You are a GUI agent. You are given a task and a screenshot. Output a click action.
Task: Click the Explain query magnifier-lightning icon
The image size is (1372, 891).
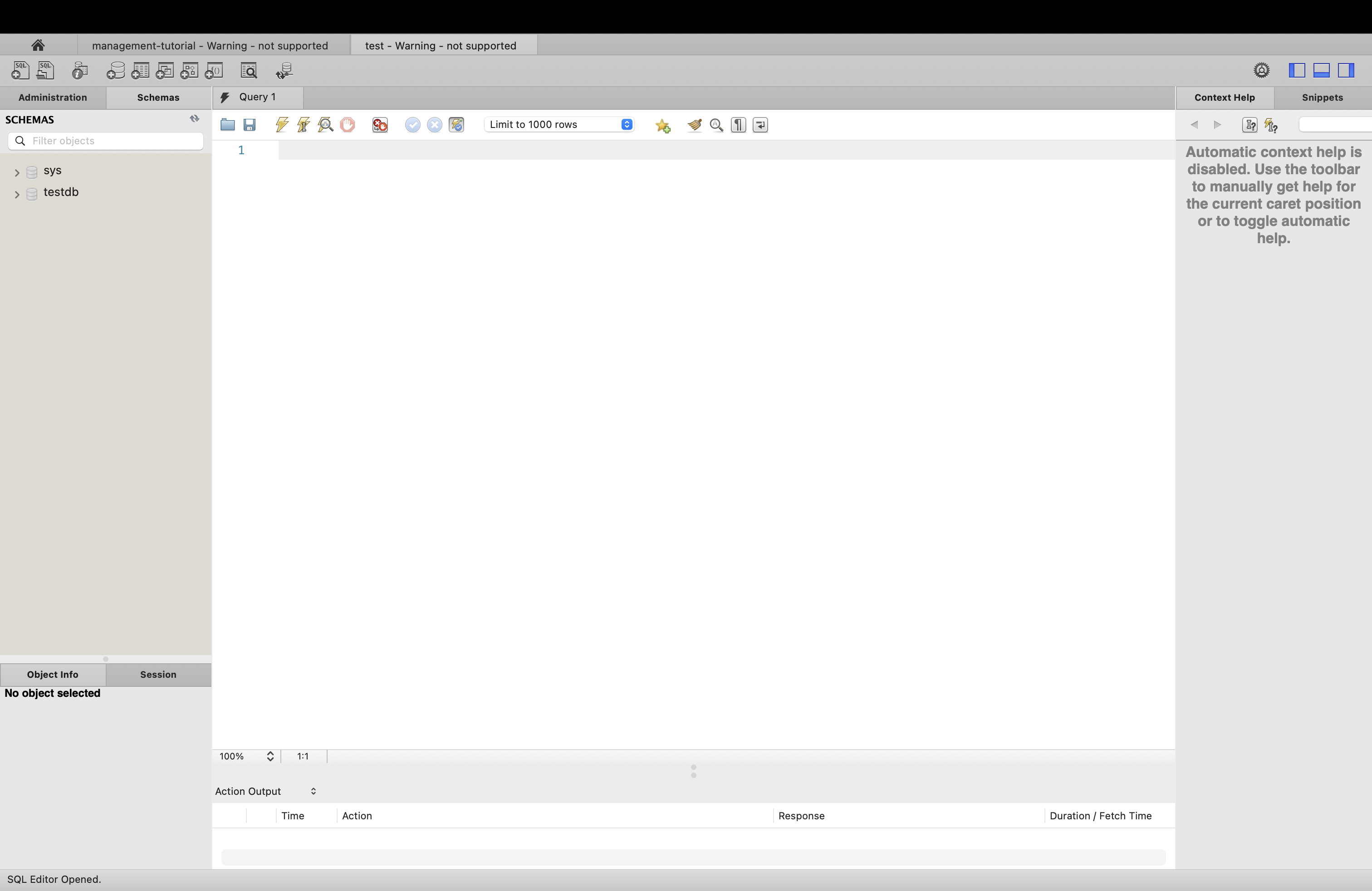(325, 124)
